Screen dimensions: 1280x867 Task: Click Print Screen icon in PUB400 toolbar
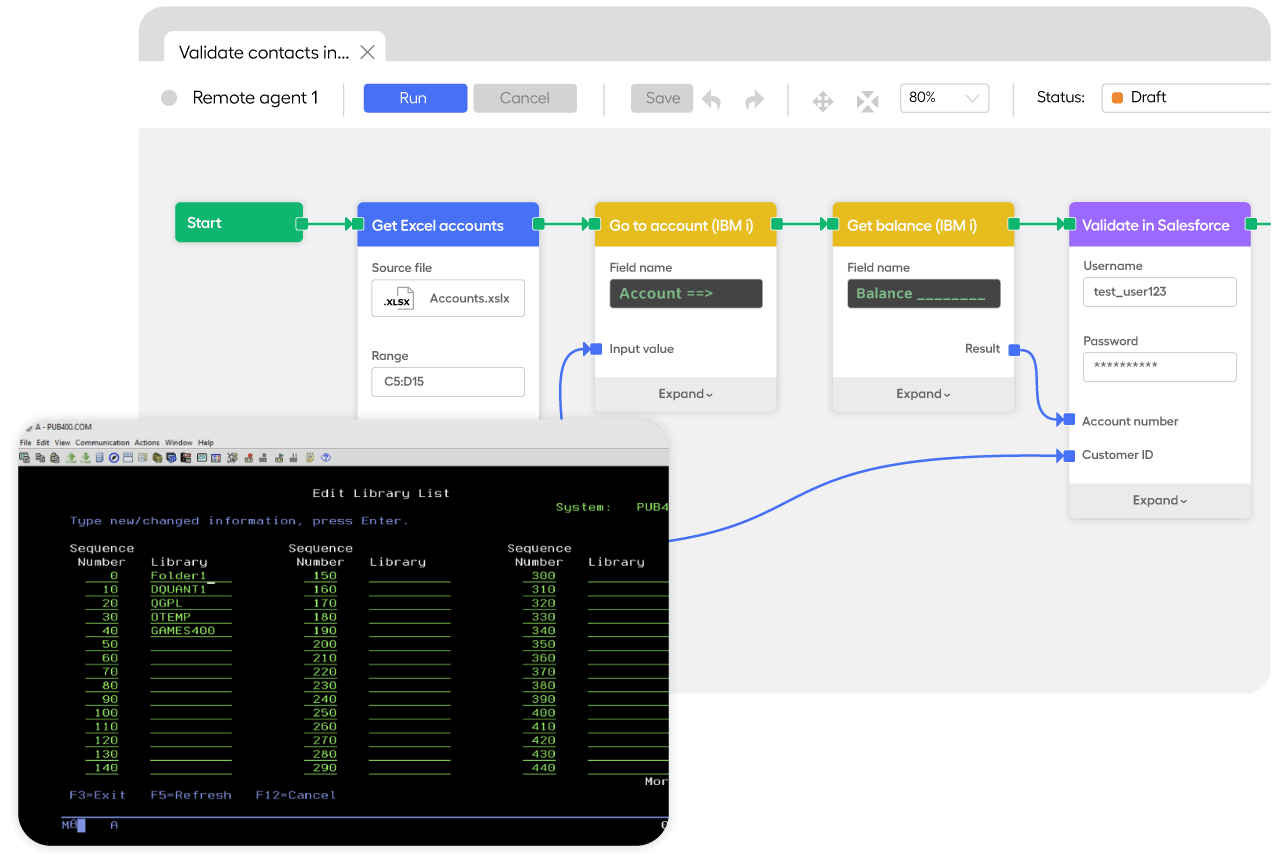point(24,458)
